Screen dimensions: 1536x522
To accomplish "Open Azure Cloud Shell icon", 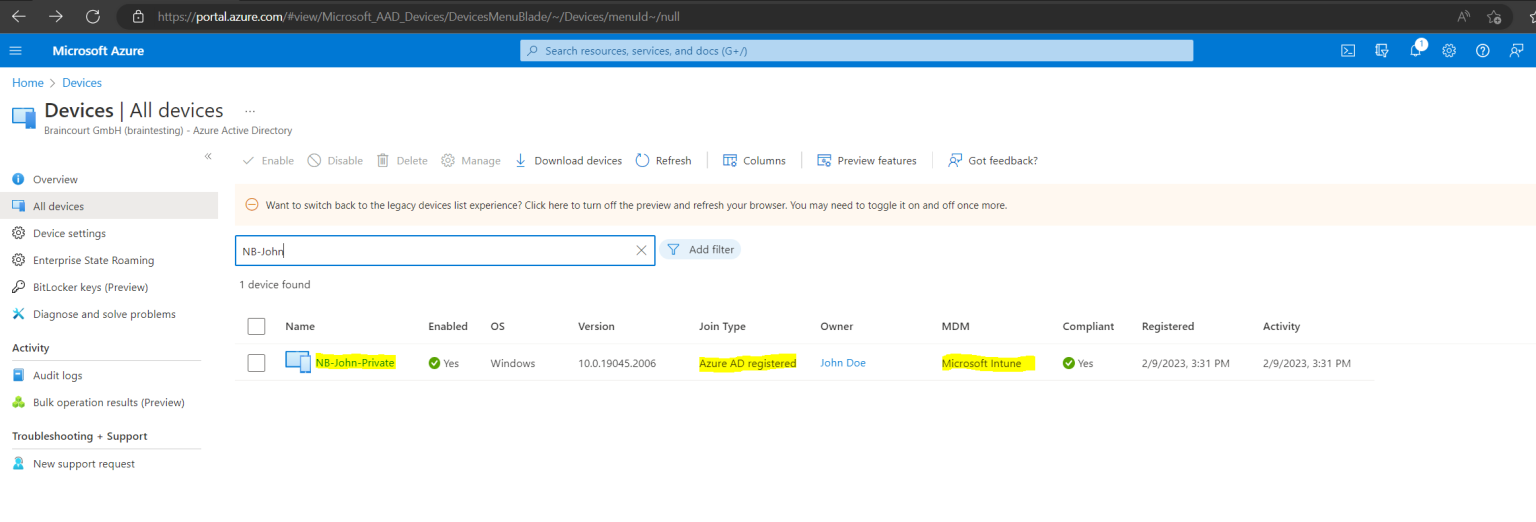I will [1348, 51].
